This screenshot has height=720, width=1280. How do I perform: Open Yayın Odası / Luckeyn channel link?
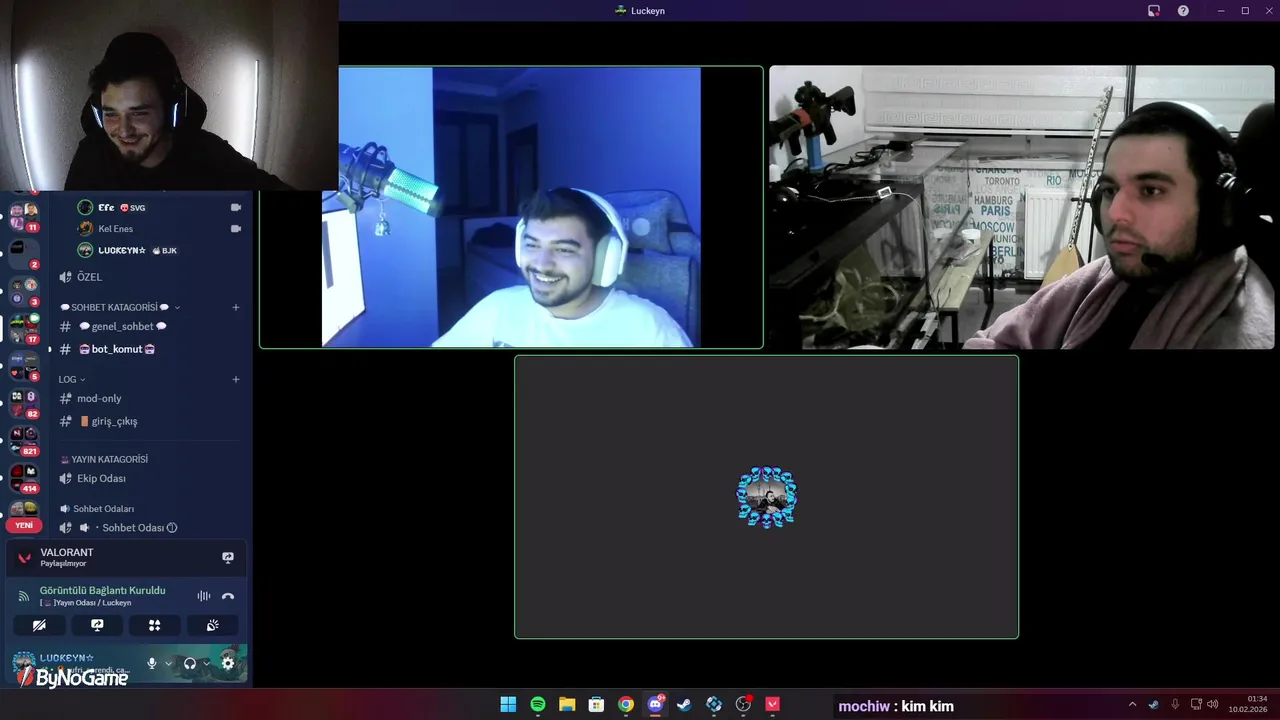[x=85, y=603]
